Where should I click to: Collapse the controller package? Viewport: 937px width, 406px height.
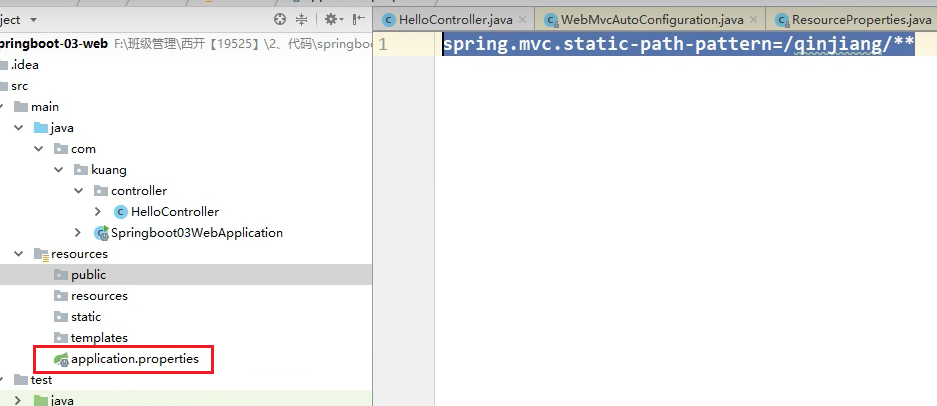click(78, 191)
